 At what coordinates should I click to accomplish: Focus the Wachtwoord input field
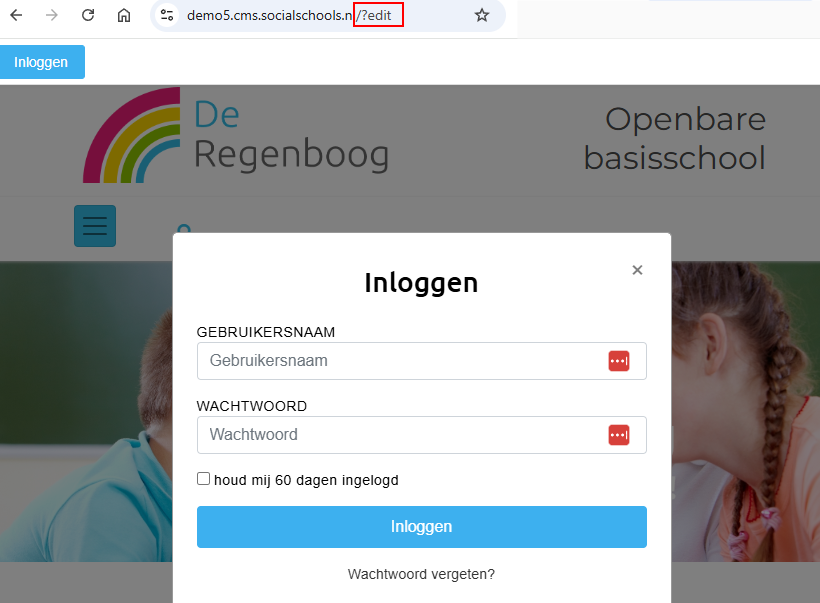tap(422, 435)
